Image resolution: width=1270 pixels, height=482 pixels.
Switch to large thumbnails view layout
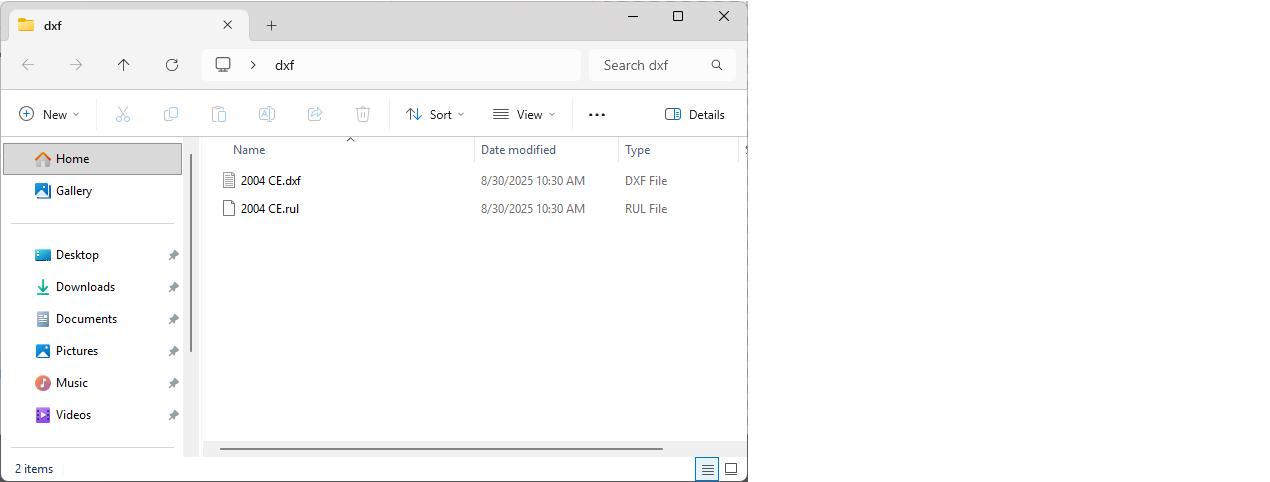point(731,469)
